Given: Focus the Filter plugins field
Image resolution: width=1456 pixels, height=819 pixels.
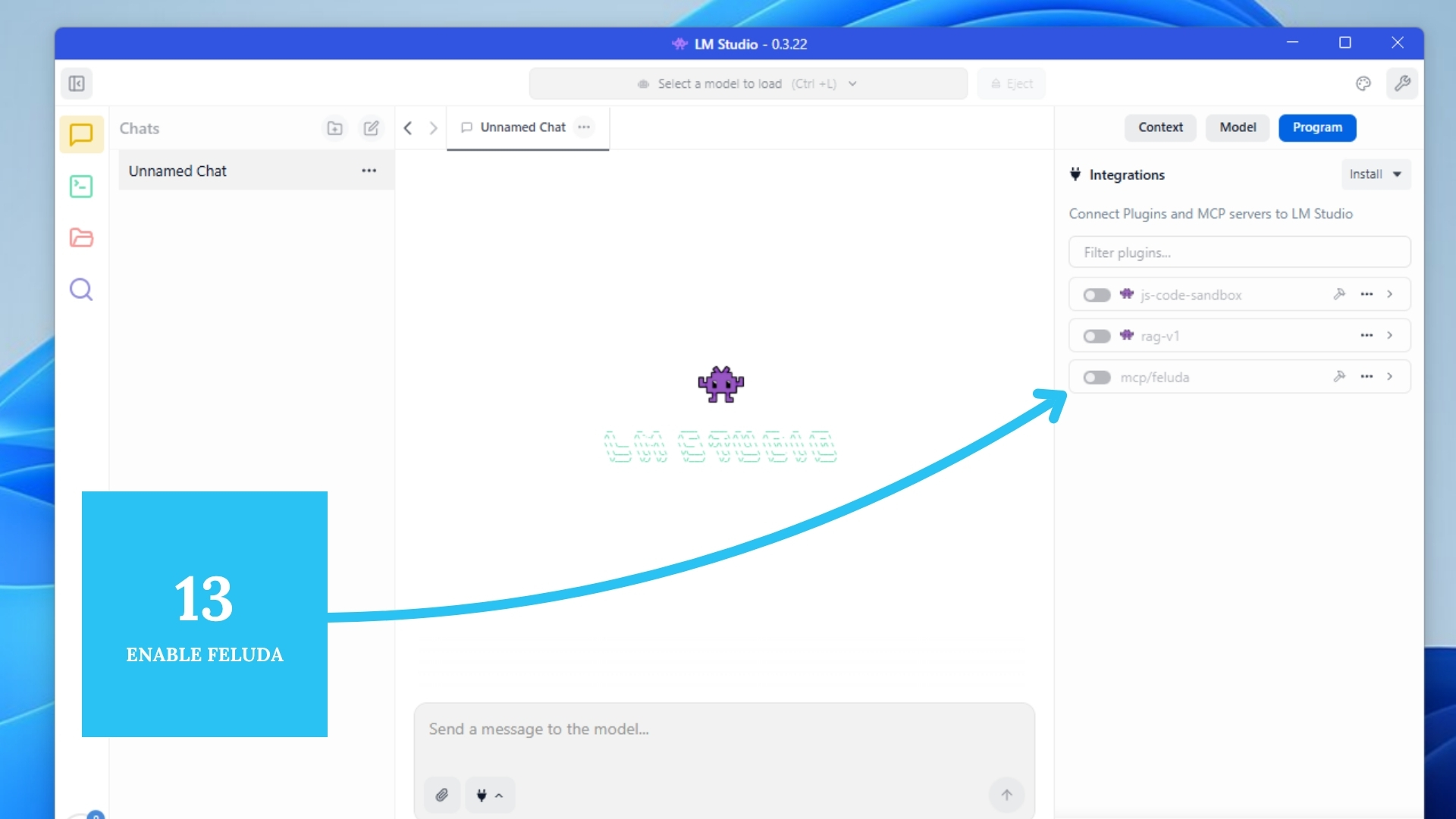Looking at the screenshot, I should (1239, 253).
